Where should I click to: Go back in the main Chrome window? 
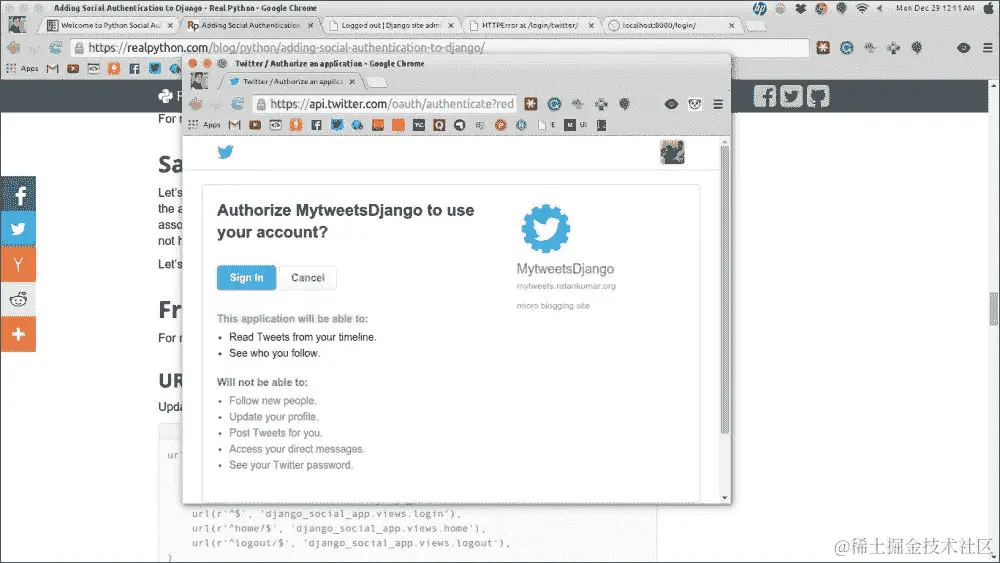tap(13, 48)
